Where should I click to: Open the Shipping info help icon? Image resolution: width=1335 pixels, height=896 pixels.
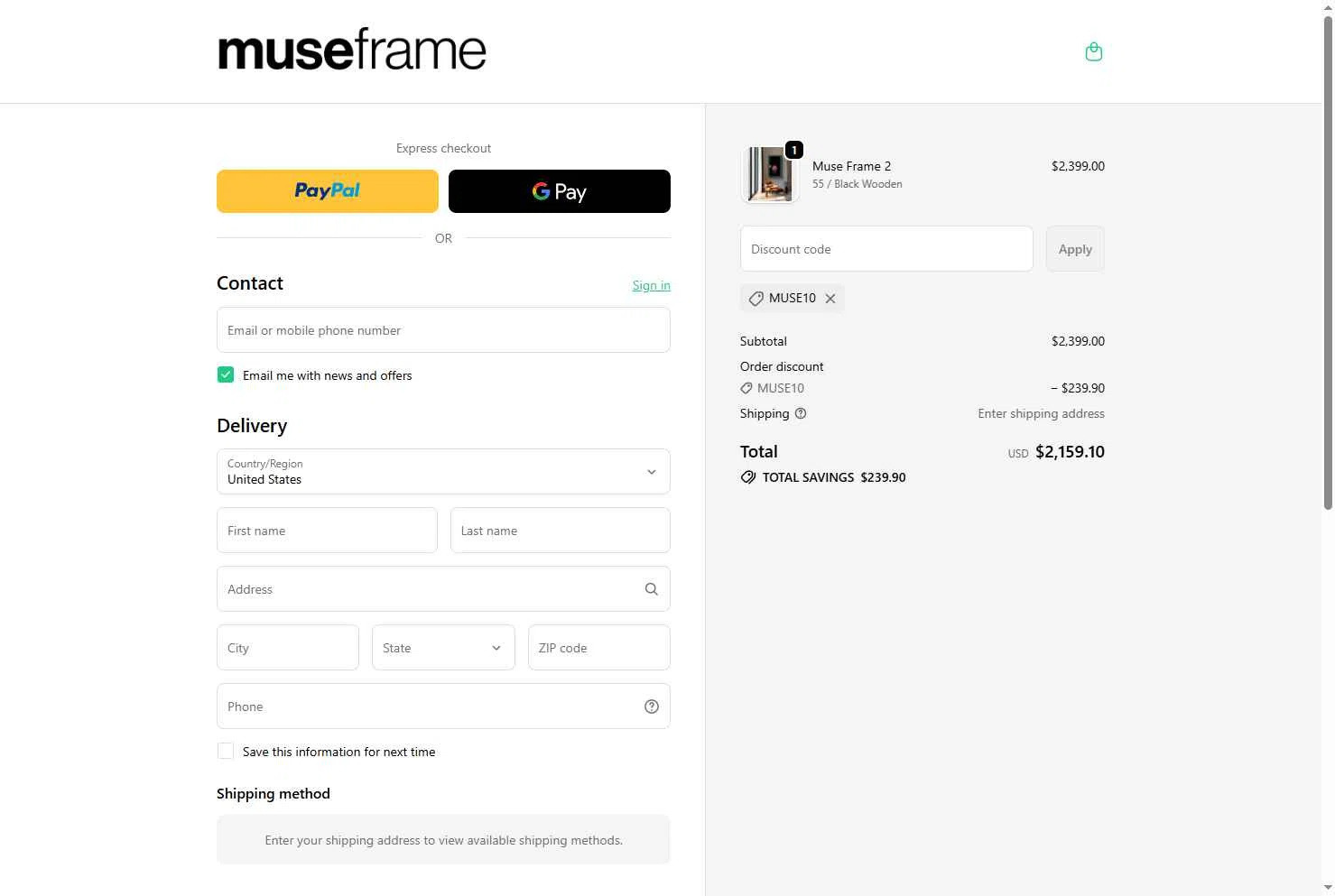(800, 413)
